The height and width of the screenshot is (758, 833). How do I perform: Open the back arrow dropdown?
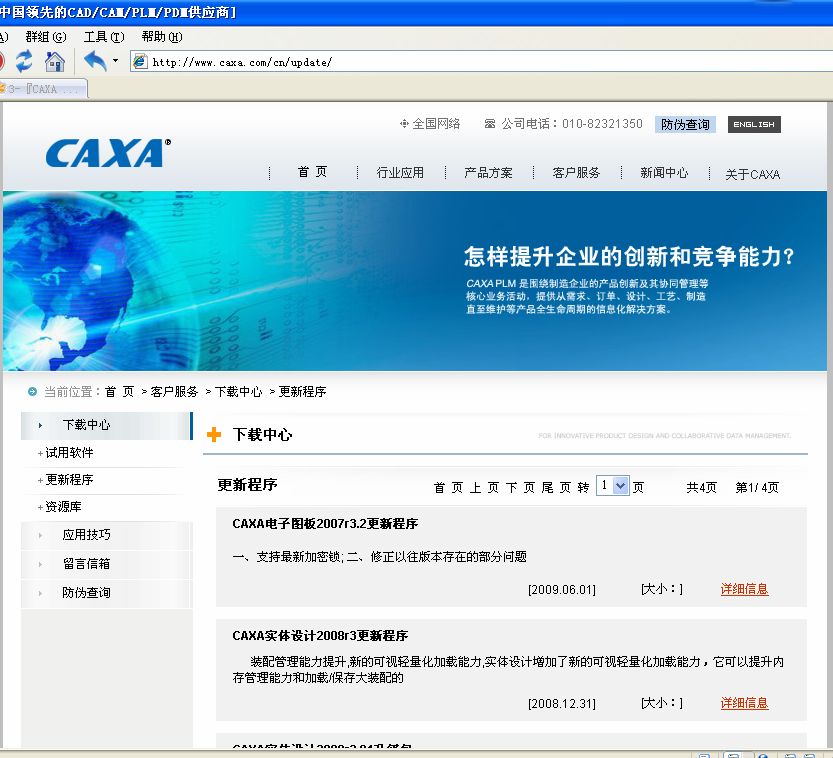(x=115, y=61)
